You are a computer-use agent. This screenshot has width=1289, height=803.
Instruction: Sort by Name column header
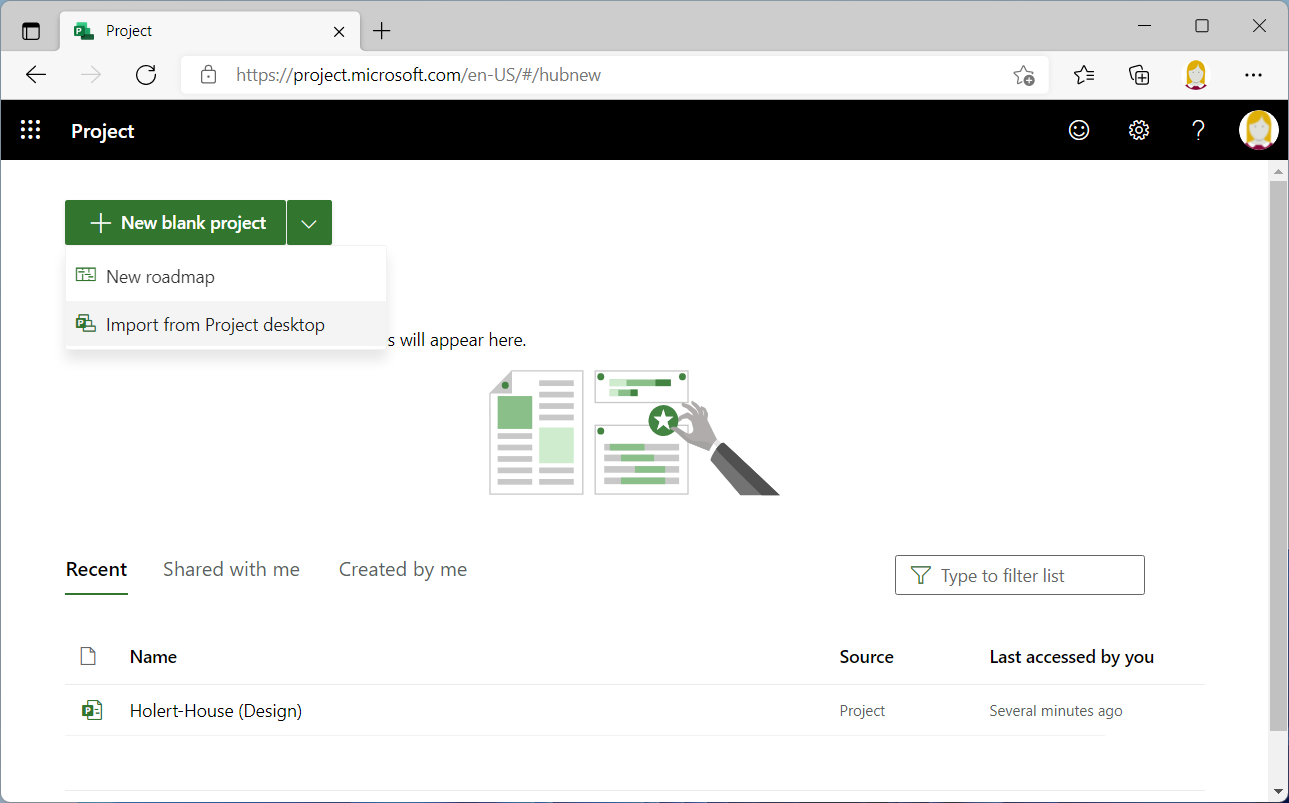click(153, 657)
